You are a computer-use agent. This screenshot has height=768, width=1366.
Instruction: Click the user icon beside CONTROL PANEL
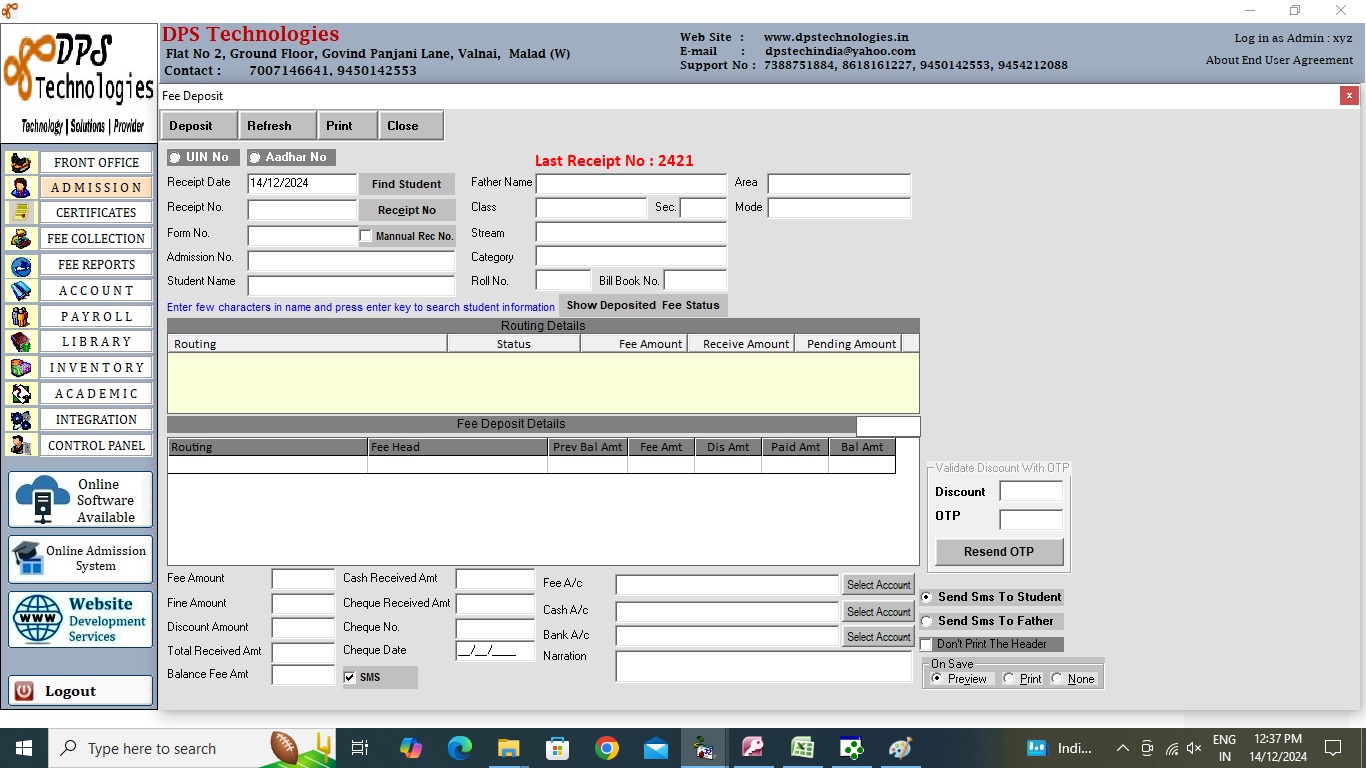(21, 446)
